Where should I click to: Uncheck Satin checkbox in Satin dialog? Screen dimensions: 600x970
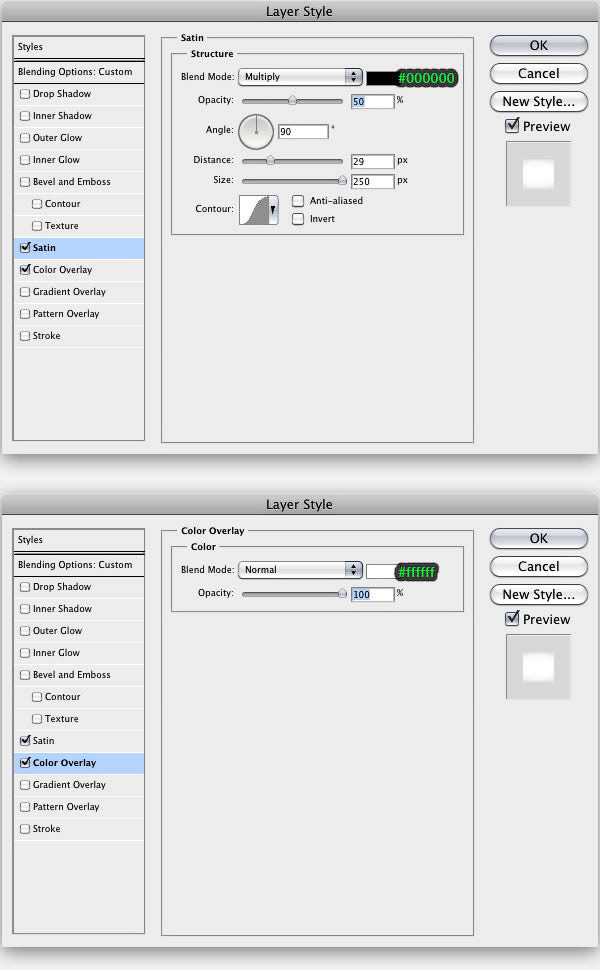pyautogui.click(x=25, y=247)
